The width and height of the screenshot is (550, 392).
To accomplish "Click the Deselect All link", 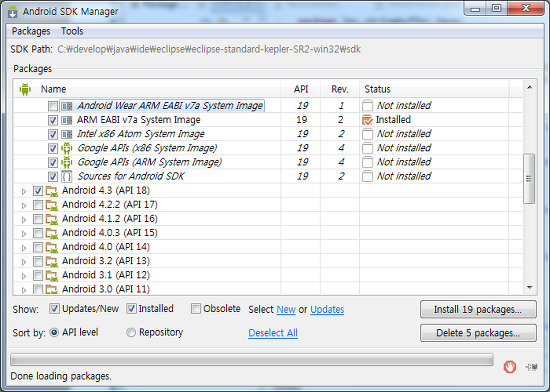I will tap(273, 333).
